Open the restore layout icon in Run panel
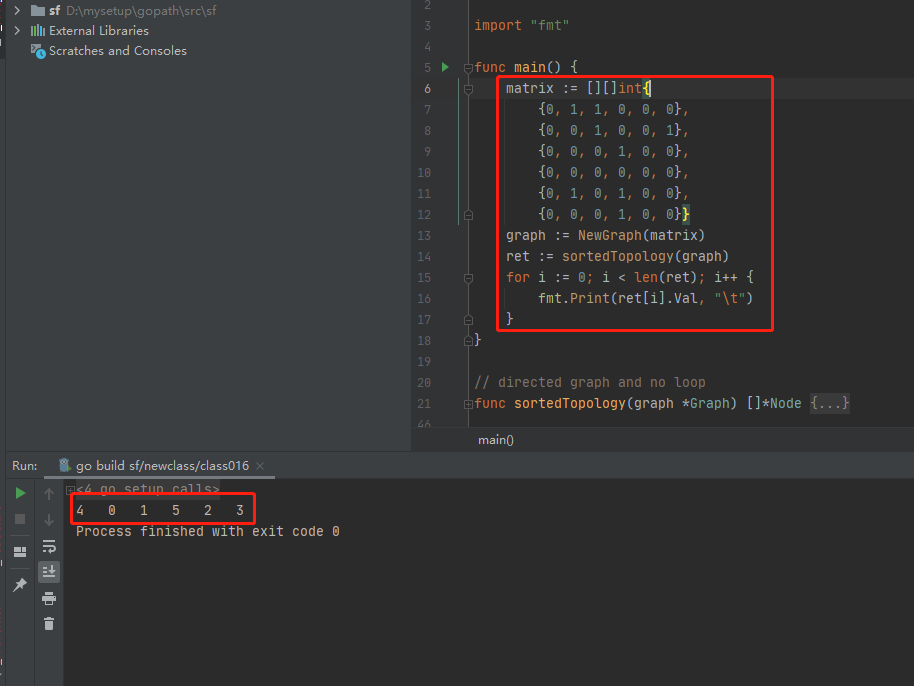This screenshot has width=914, height=686. click(20, 551)
